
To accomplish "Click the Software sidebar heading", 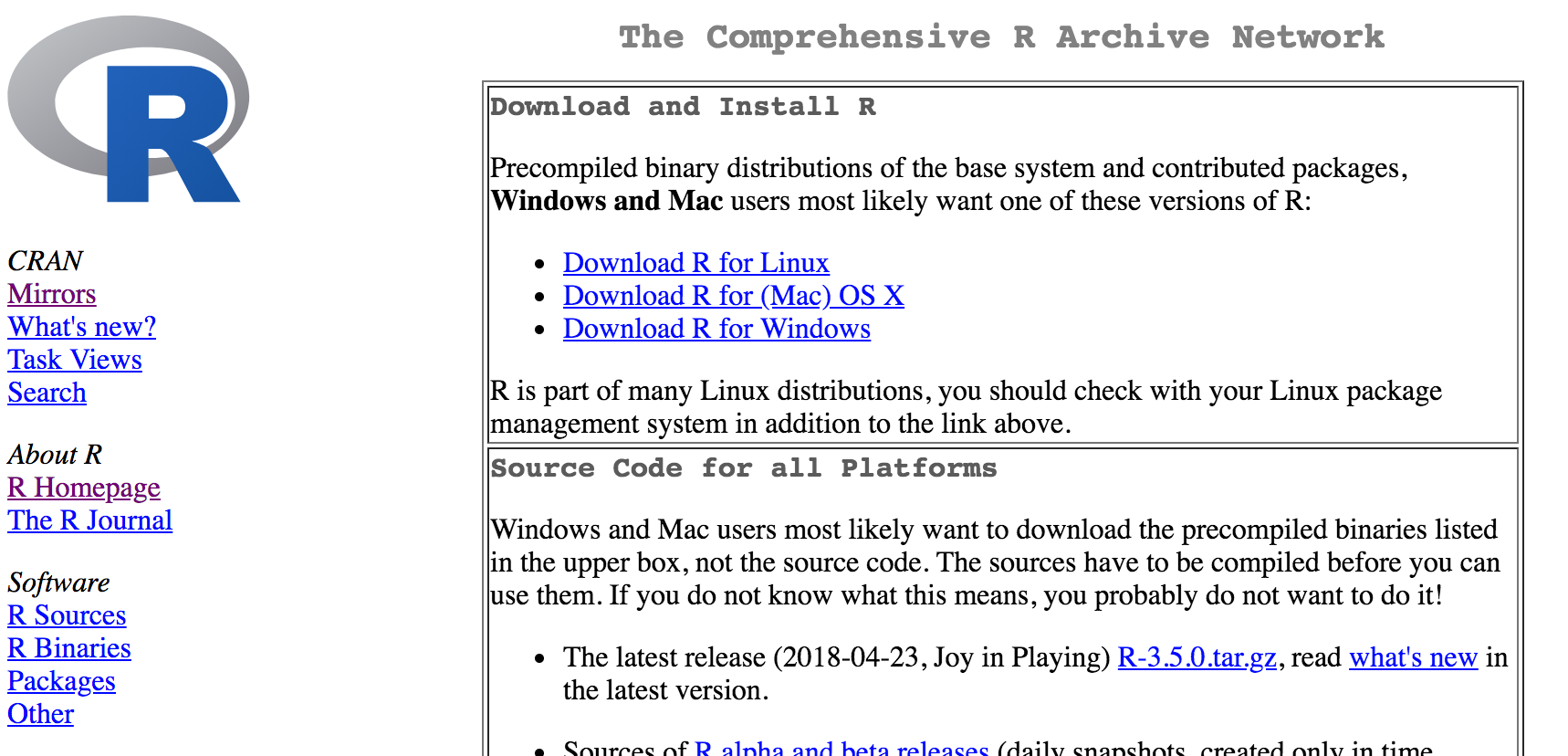I will click(x=59, y=583).
